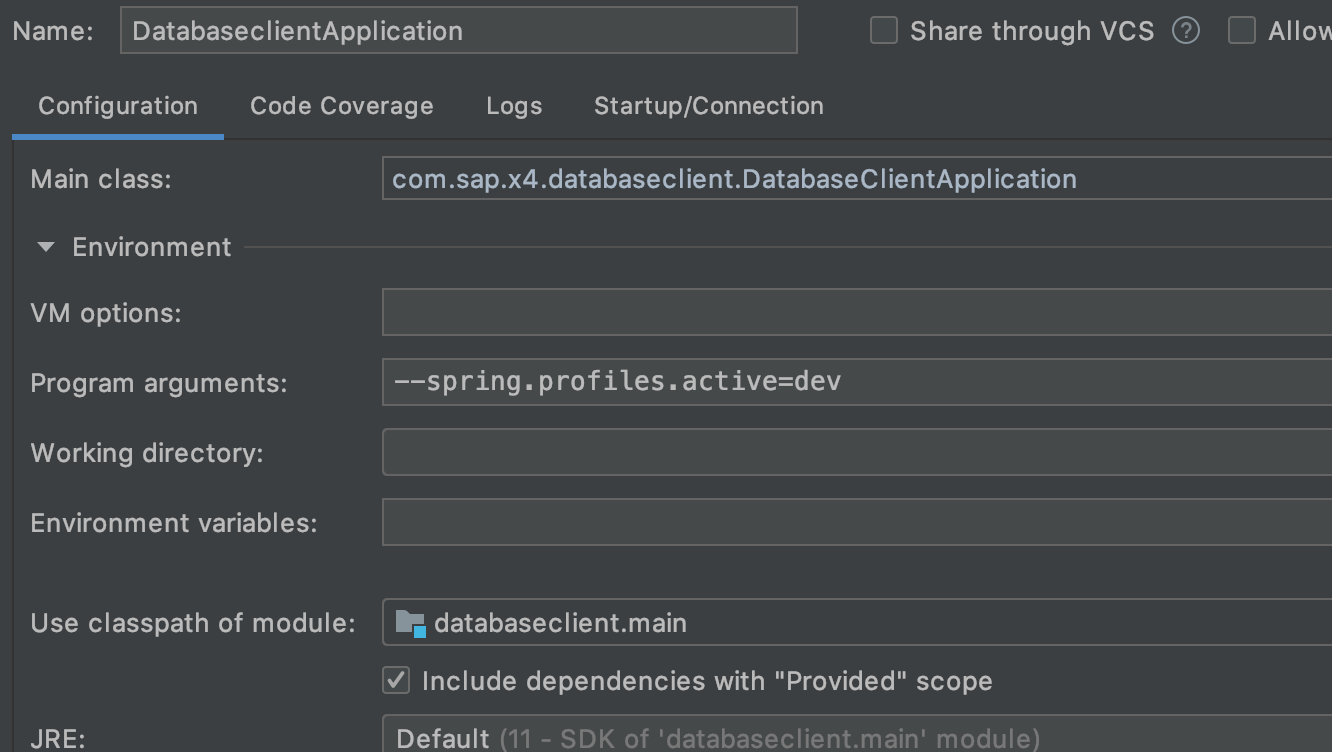Enable the Share through VCS checkbox
The image size is (1332, 752).
coord(884,30)
